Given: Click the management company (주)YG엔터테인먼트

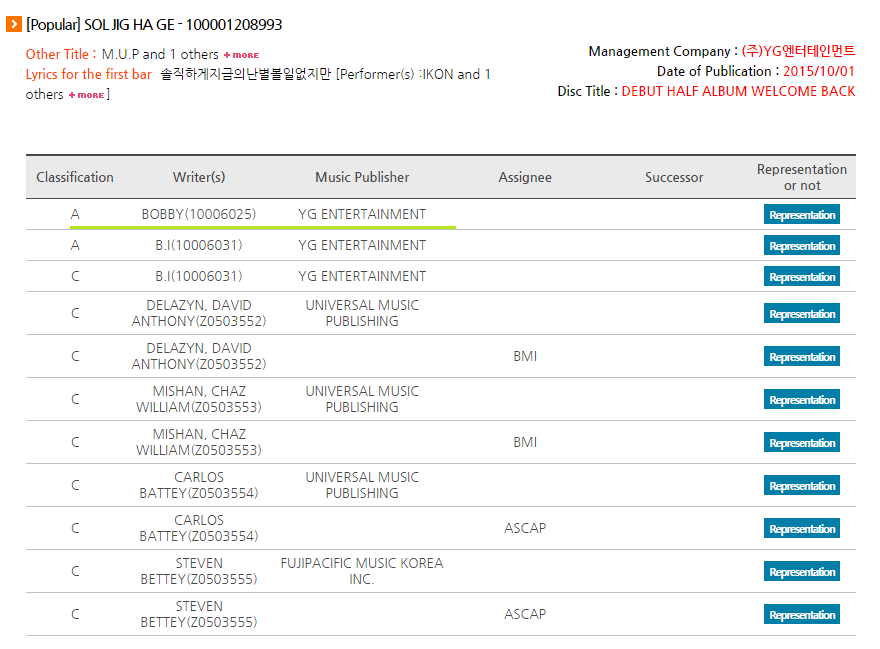Looking at the screenshot, I should [798, 51].
